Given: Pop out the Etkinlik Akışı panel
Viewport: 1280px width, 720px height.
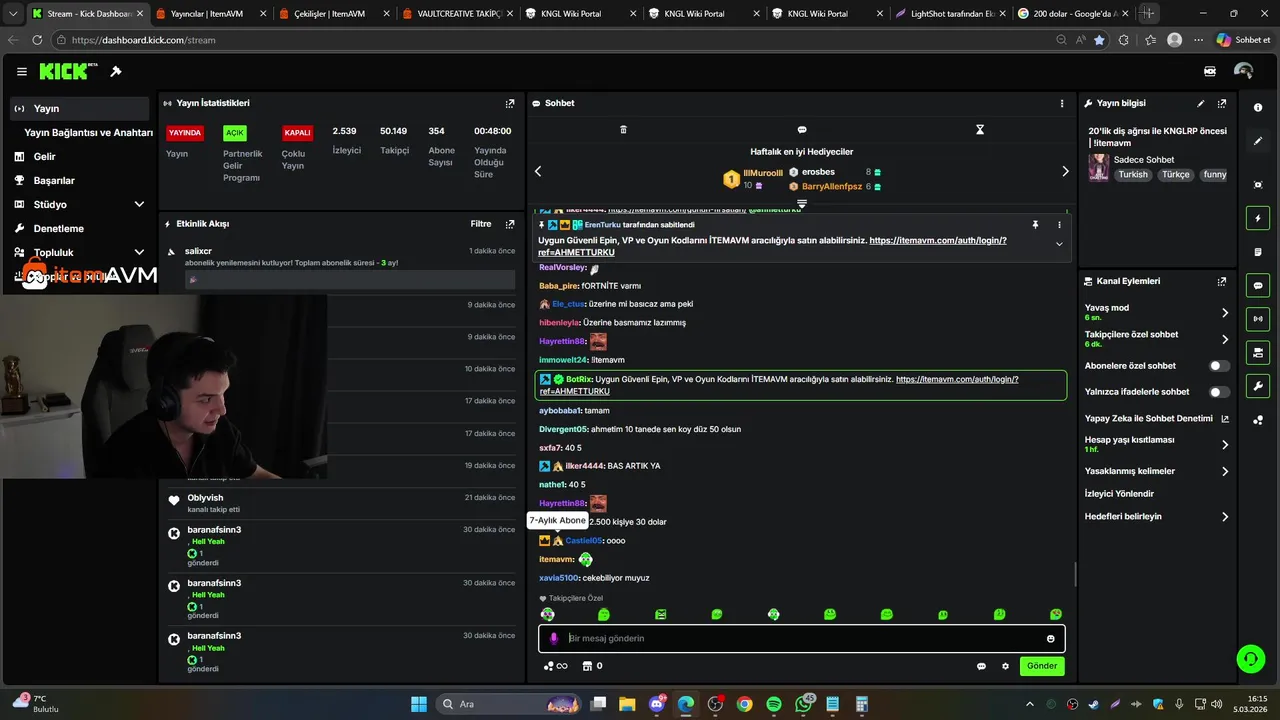Looking at the screenshot, I should tap(510, 224).
